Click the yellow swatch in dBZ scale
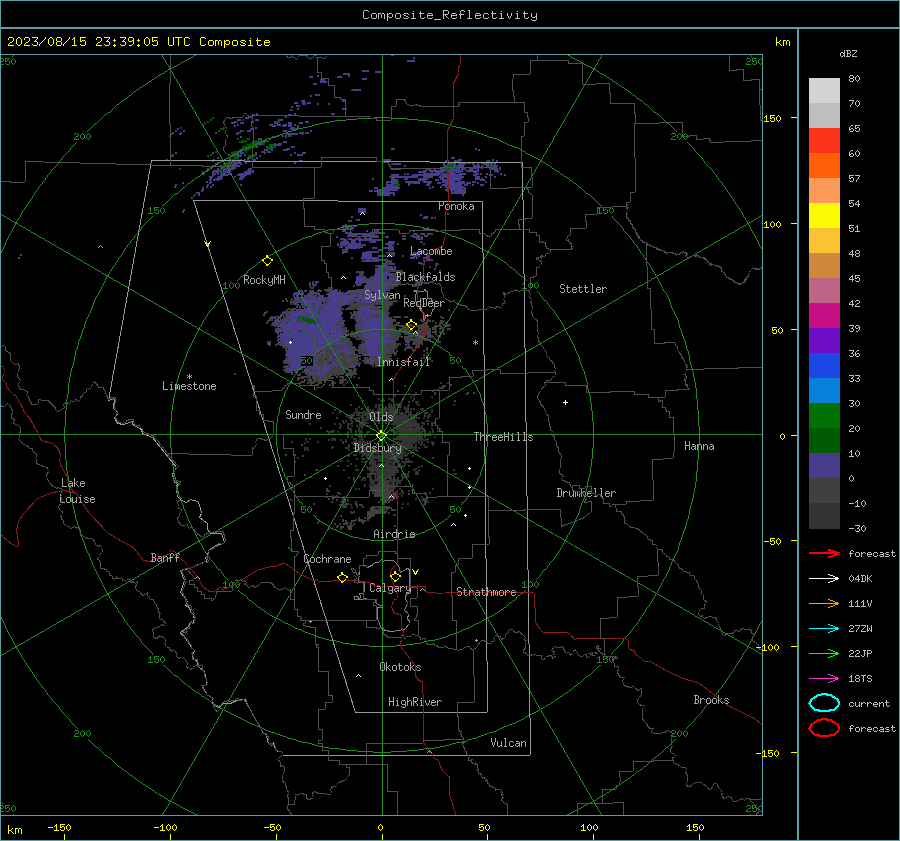The height and width of the screenshot is (841, 900). tap(824, 215)
